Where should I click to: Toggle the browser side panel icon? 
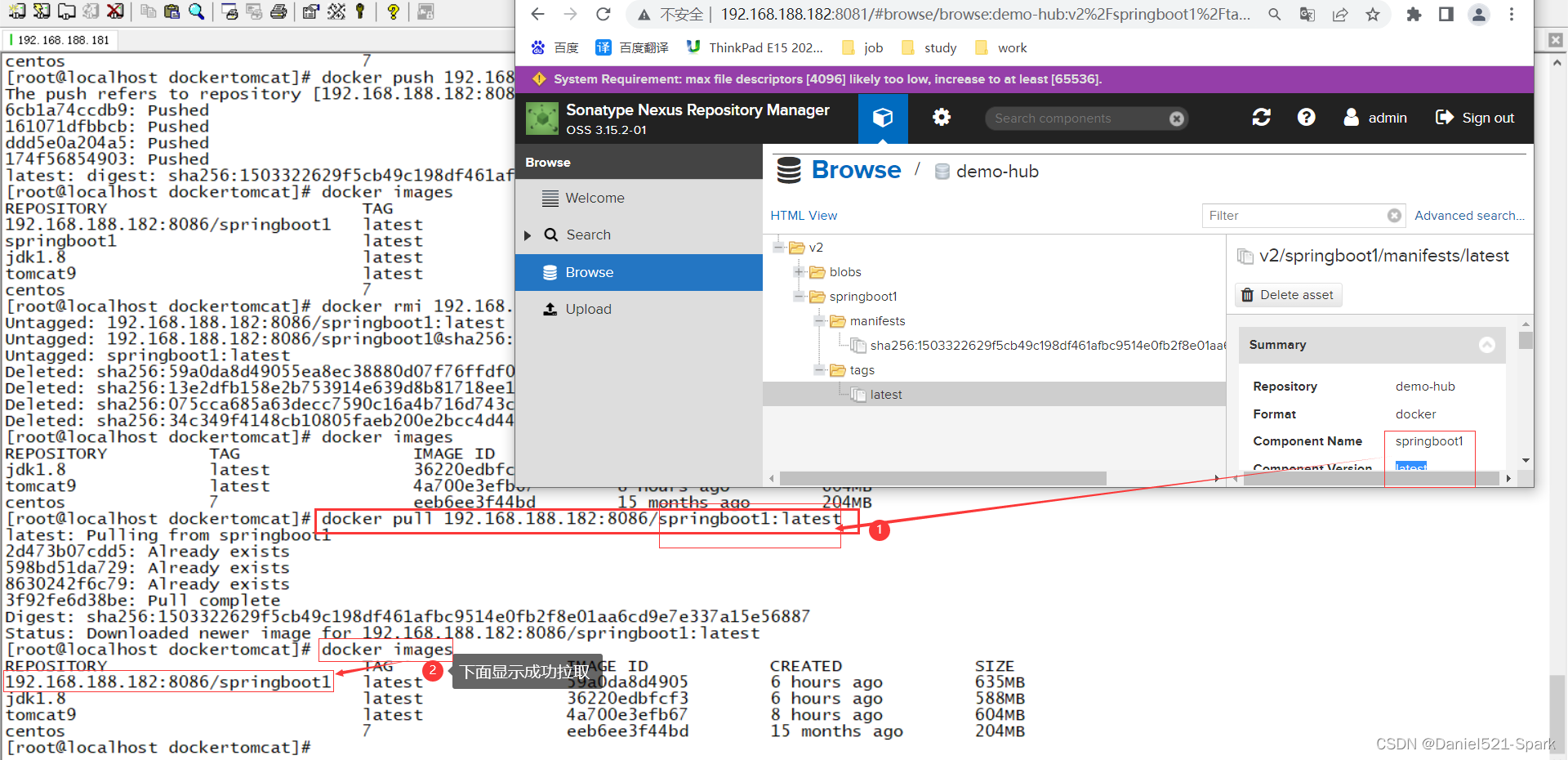[x=1446, y=14]
